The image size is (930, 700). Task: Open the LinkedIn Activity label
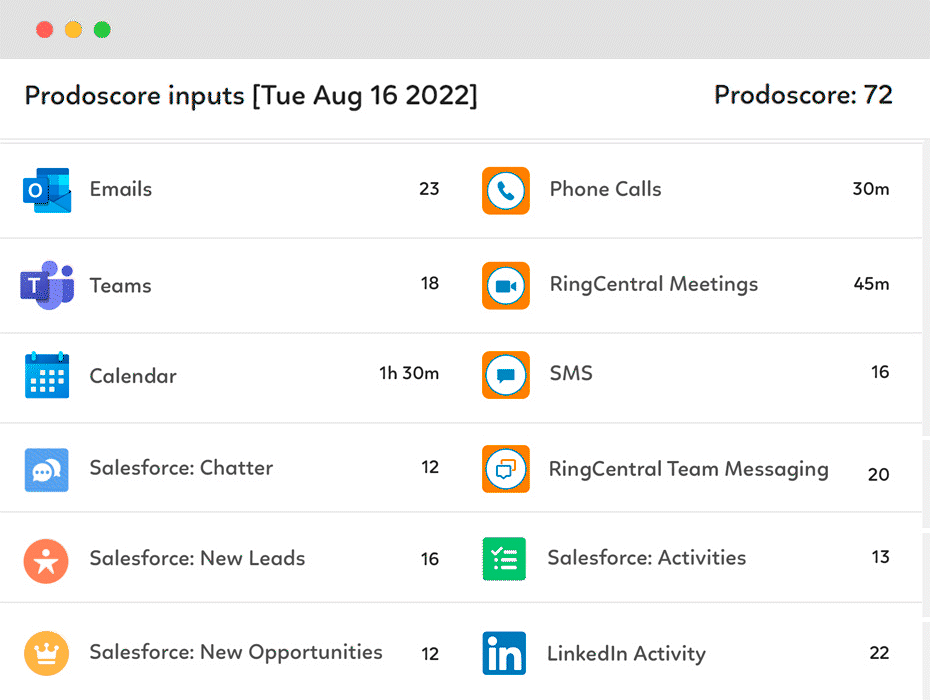tap(626, 654)
